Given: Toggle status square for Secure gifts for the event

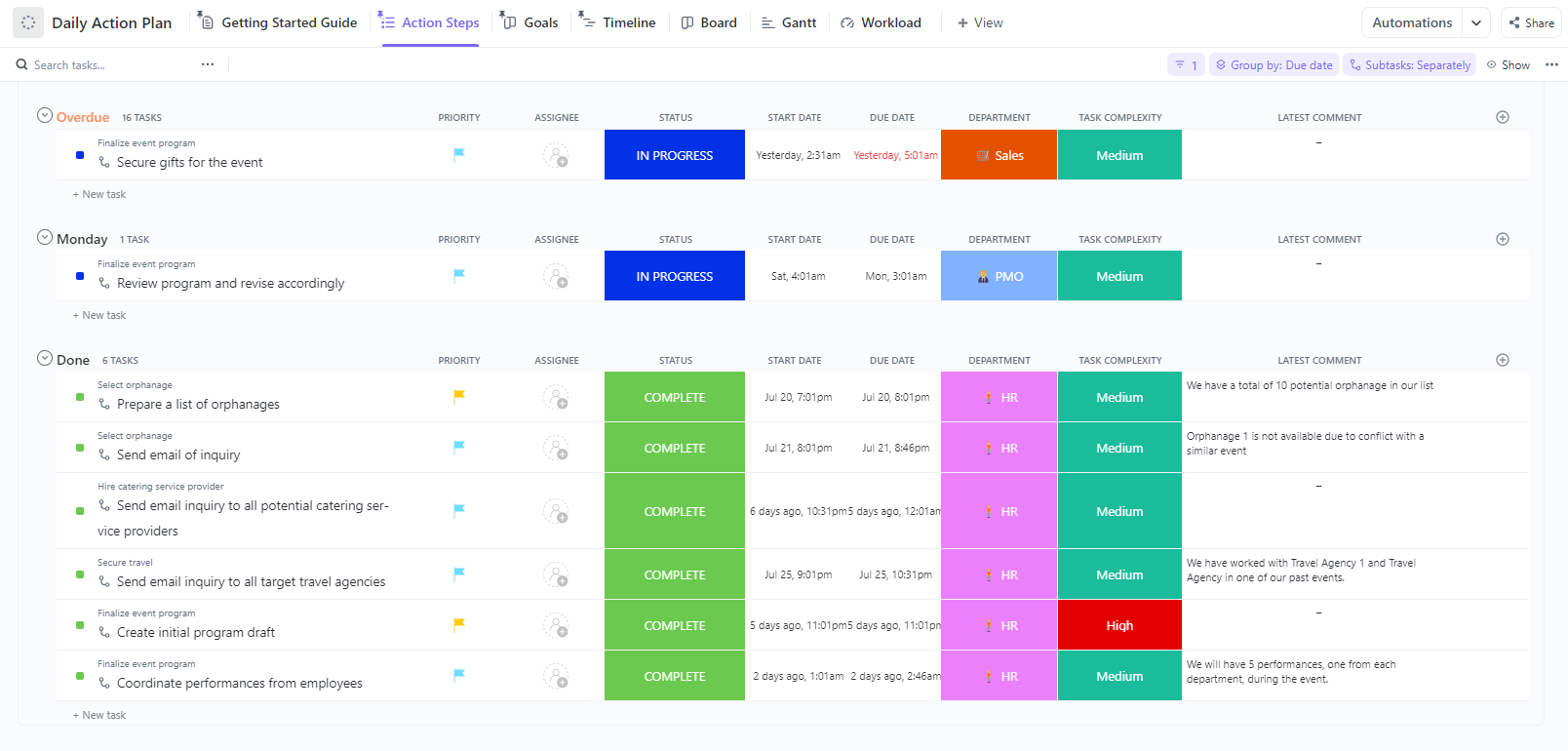Looking at the screenshot, I should point(80,155).
